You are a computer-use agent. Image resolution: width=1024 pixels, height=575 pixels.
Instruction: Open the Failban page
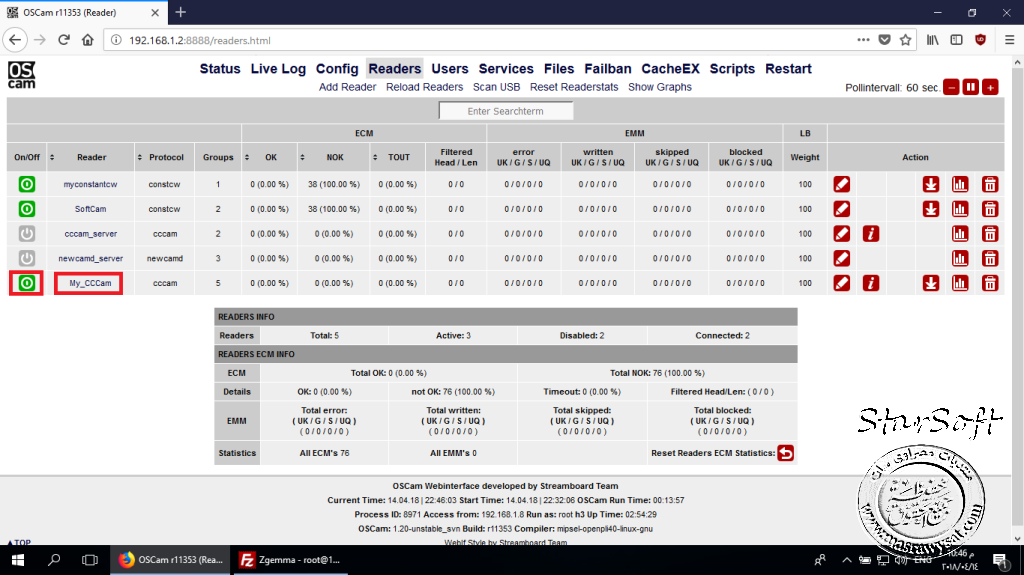pyautogui.click(x=608, y=69)
